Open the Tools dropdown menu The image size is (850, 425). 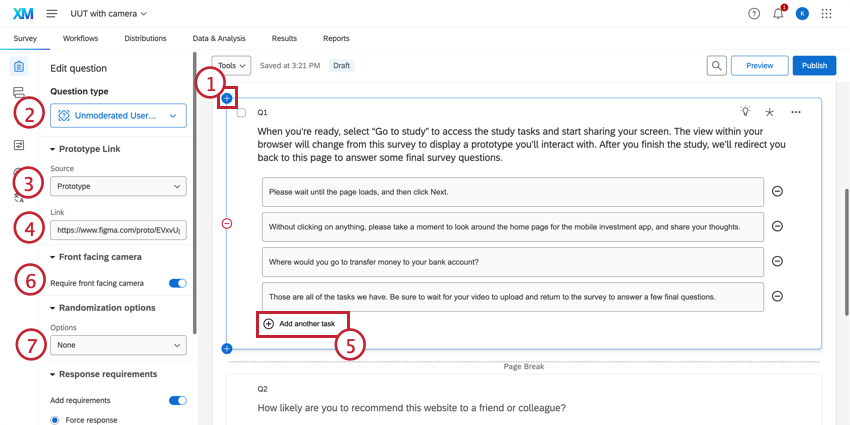coord(231,66)
